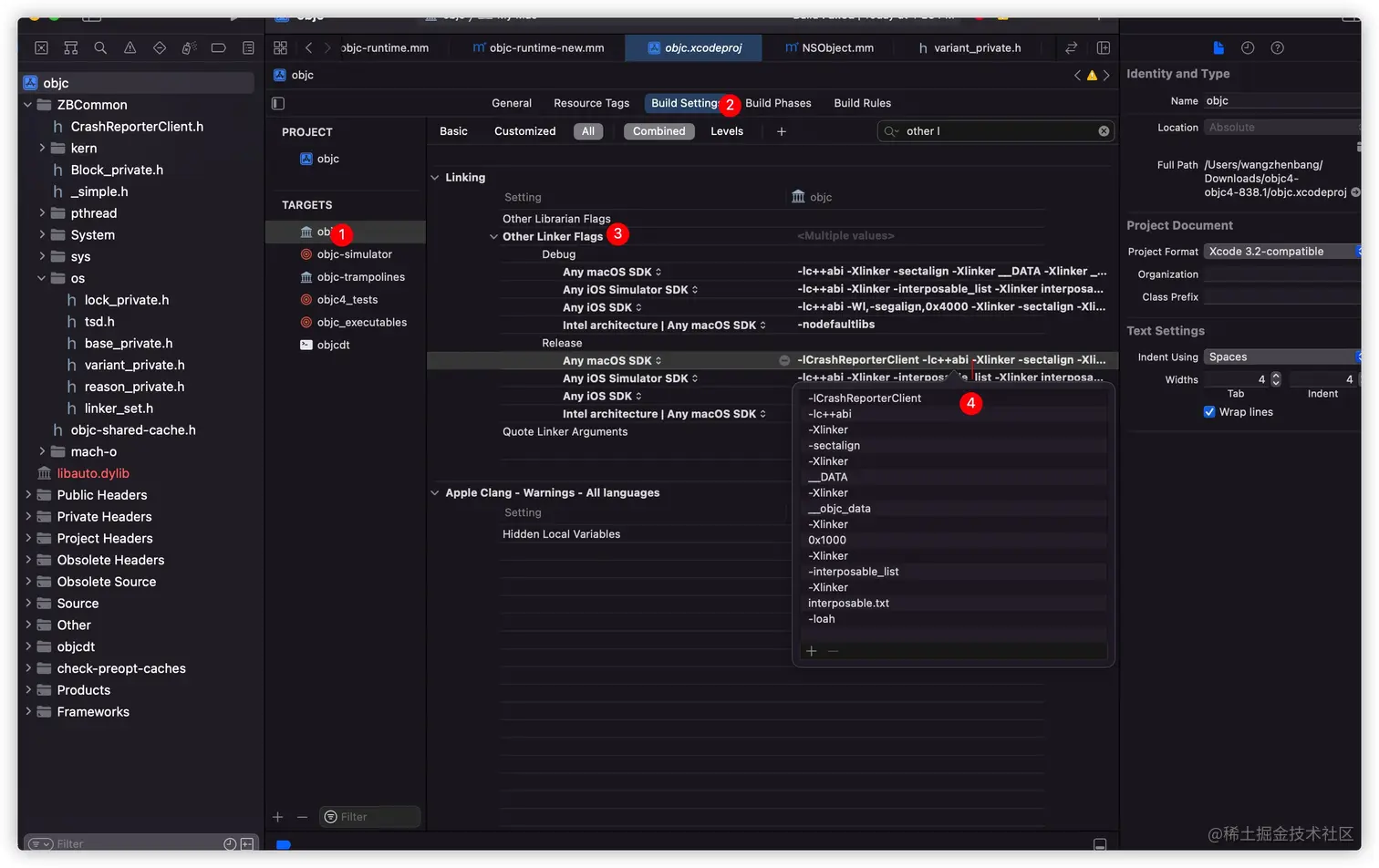Open the Project Format dropdown

tap(1282, 252)
